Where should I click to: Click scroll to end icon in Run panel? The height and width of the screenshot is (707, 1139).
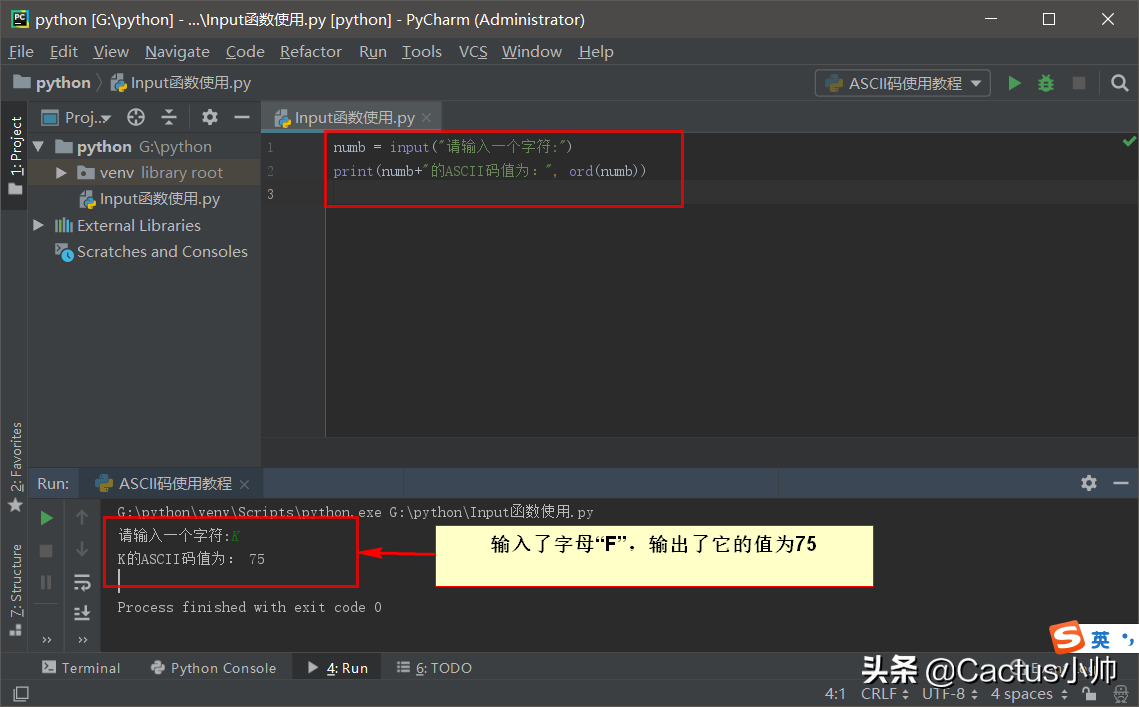[x=82, y=612]
